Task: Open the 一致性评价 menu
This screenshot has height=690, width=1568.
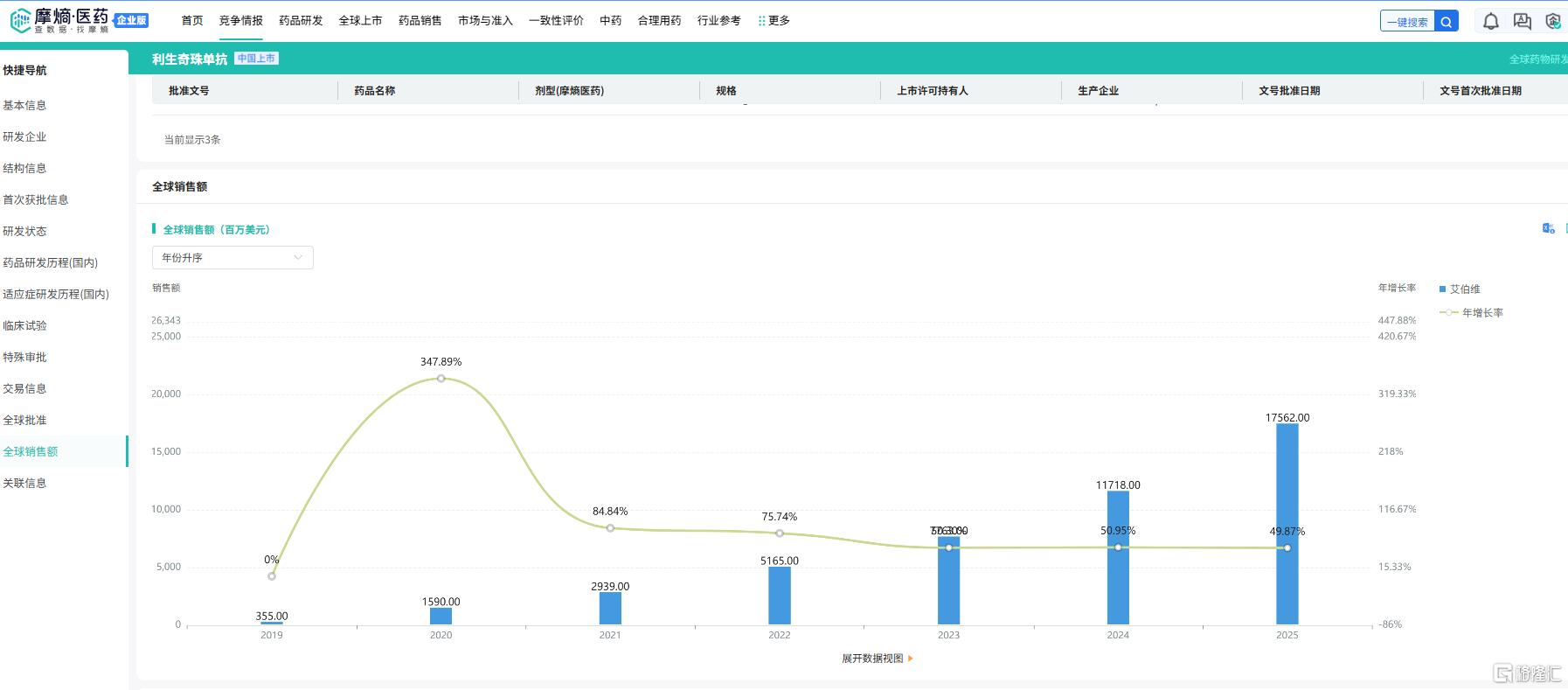Action: pos(556,20)
